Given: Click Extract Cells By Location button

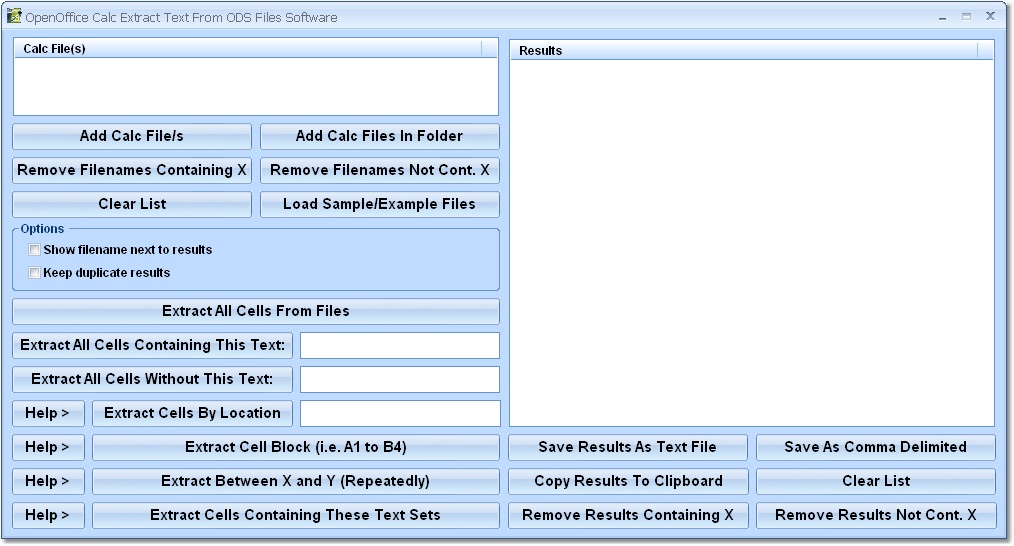Looking at the screenshot, I should click(x=192, y=413).
